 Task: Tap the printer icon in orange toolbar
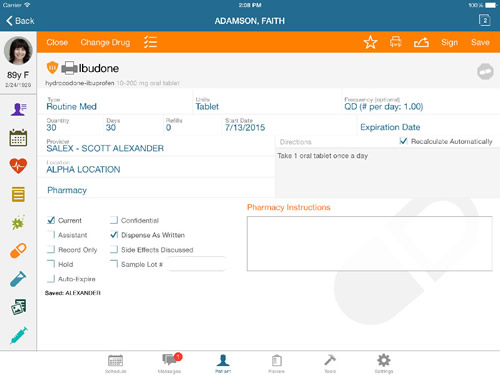pyautogui.click(x=395, y=42)
